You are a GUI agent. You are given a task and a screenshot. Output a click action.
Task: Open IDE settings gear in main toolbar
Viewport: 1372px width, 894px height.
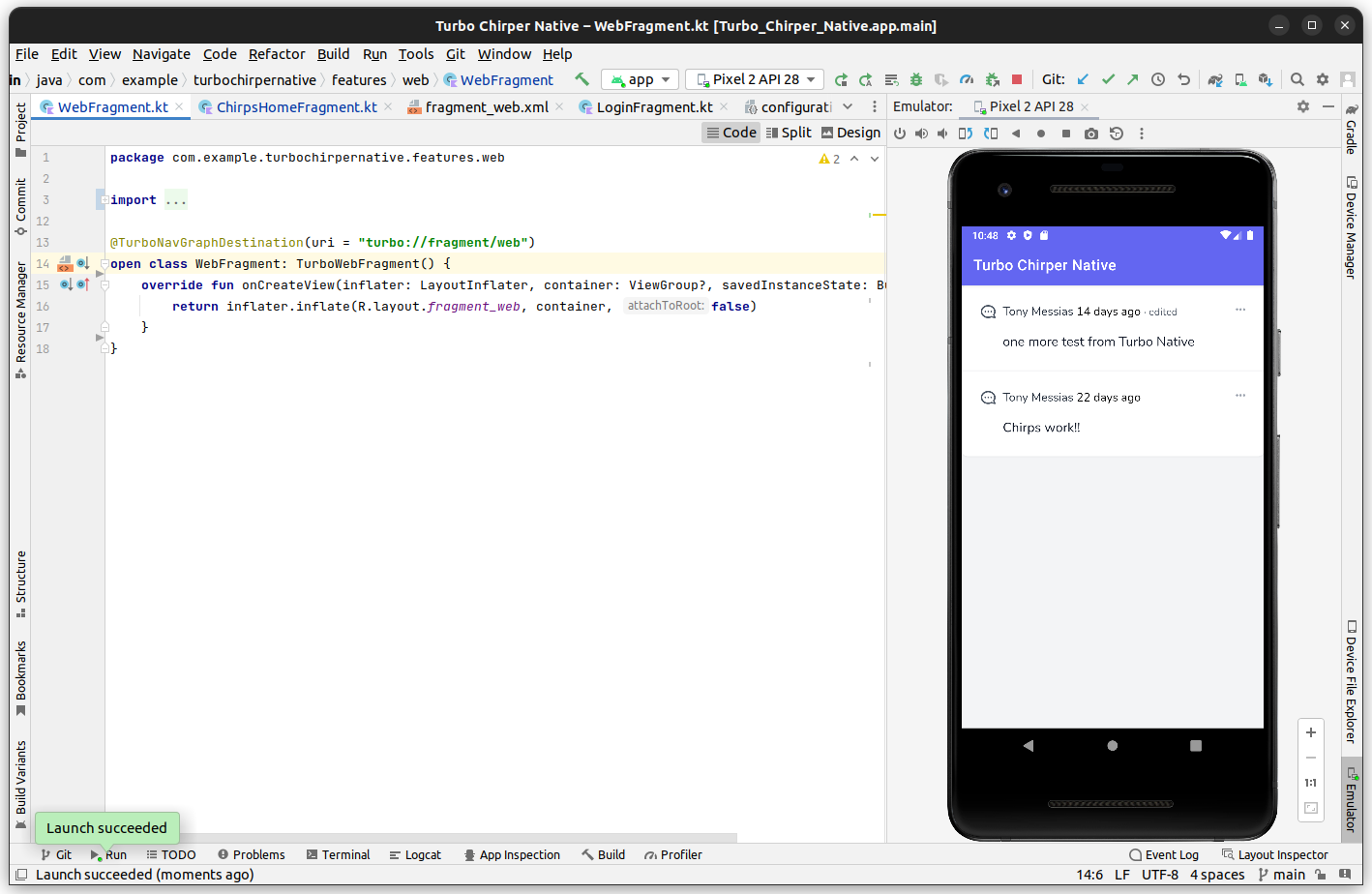(x=1323, y=79)
